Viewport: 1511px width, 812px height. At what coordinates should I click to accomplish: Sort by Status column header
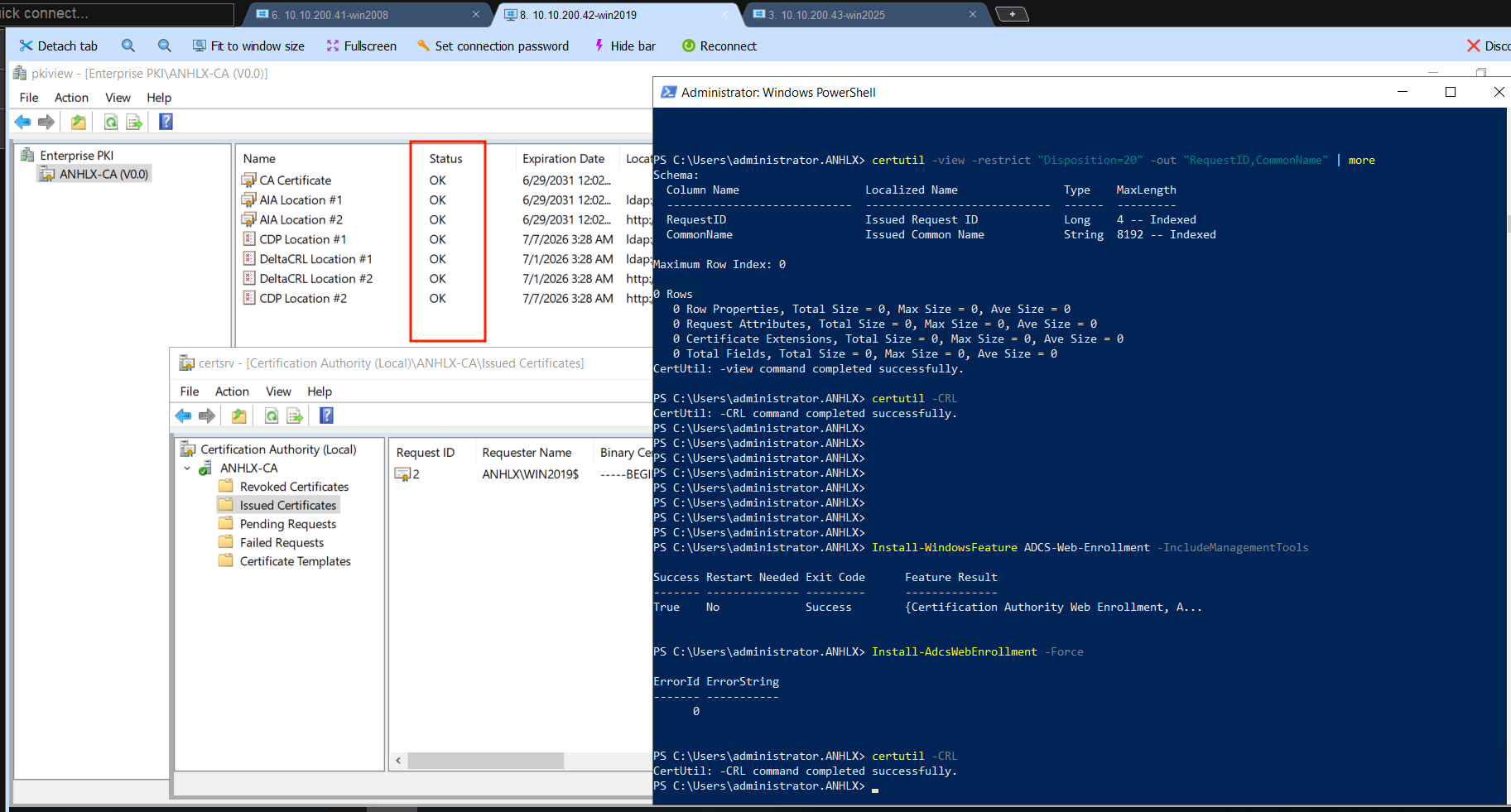[445, 159]
